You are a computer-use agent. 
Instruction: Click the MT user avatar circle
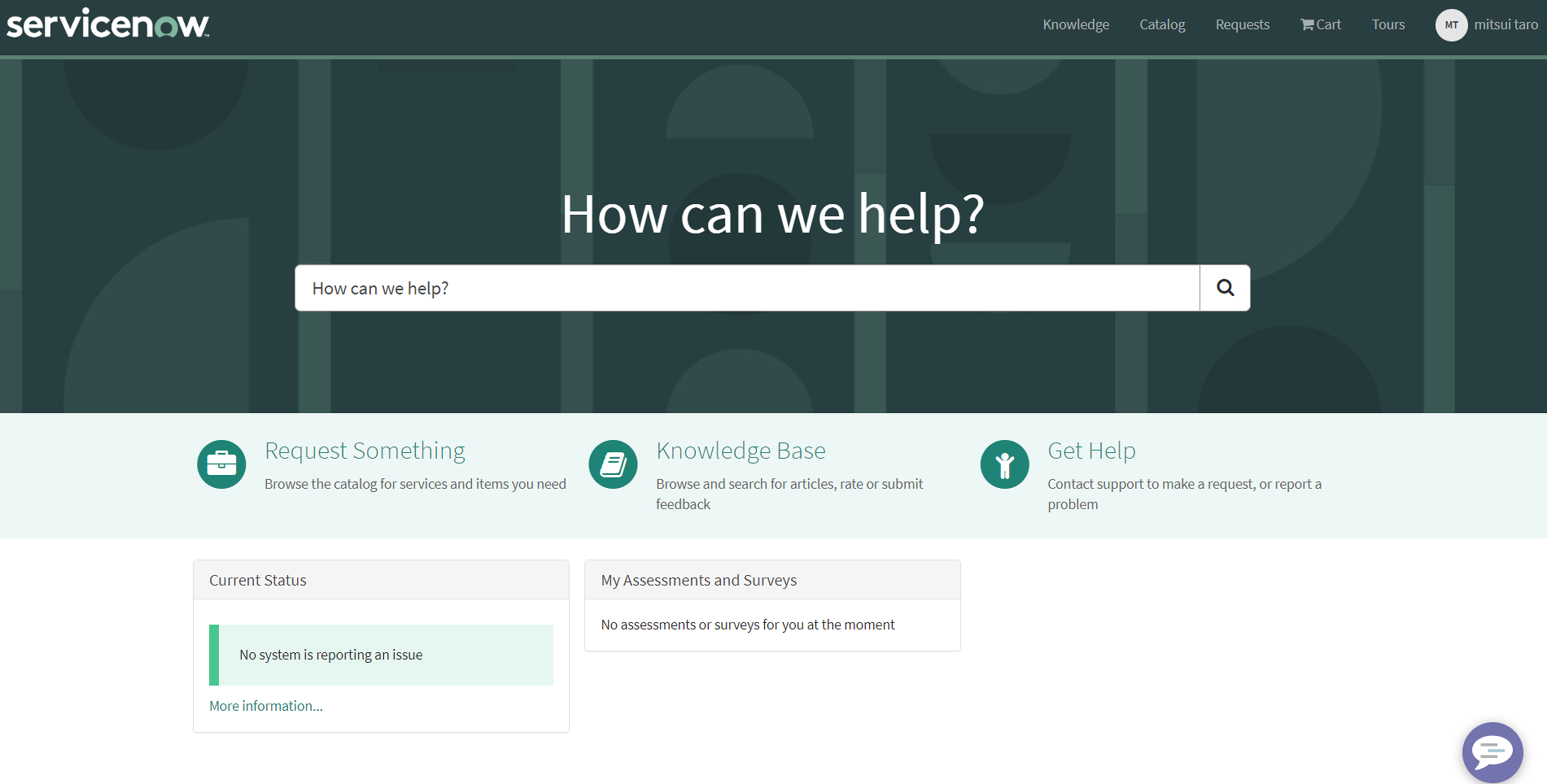tap(1452, 24)
